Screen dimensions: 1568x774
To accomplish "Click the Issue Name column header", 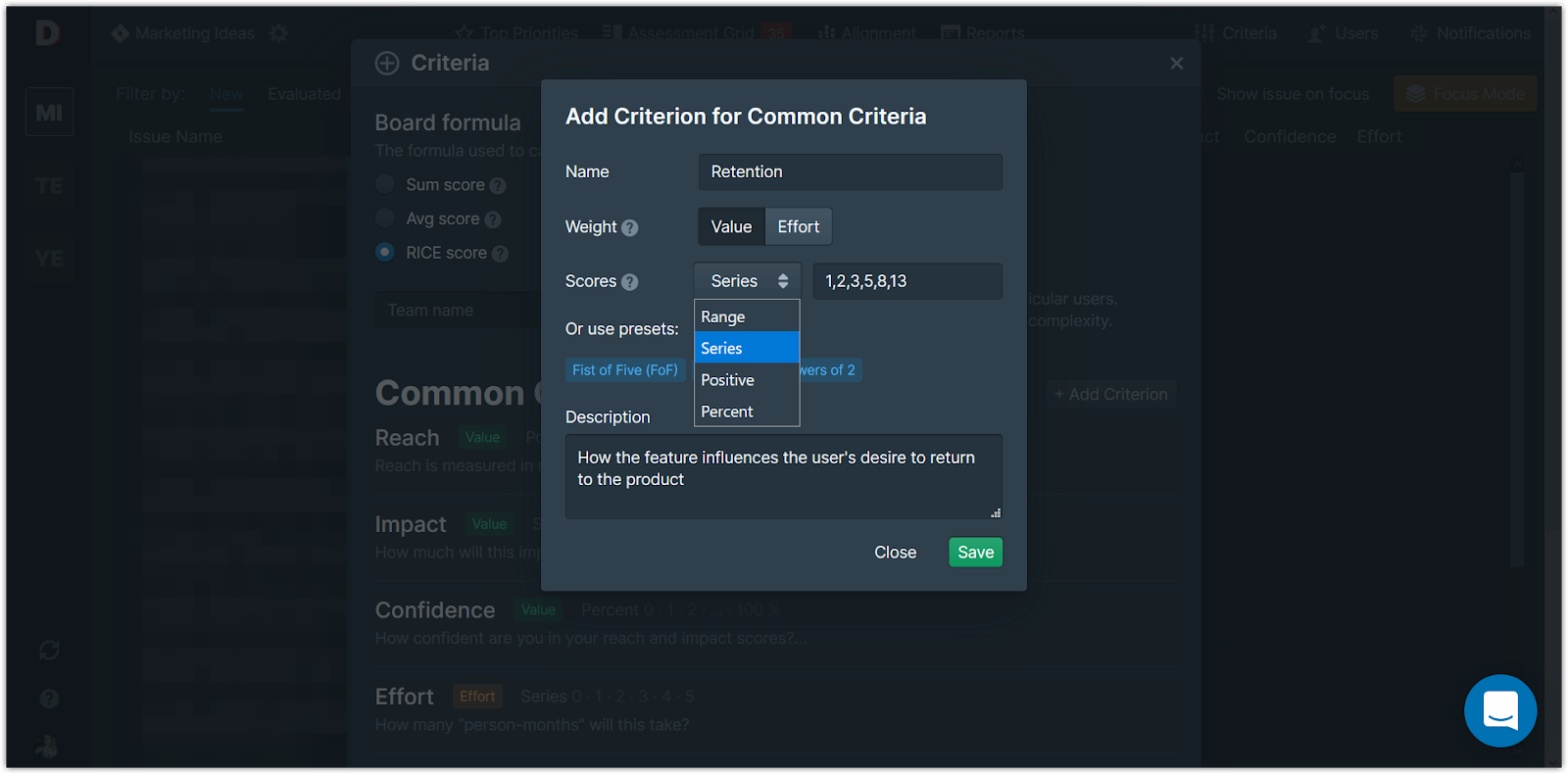I will 175,137.
